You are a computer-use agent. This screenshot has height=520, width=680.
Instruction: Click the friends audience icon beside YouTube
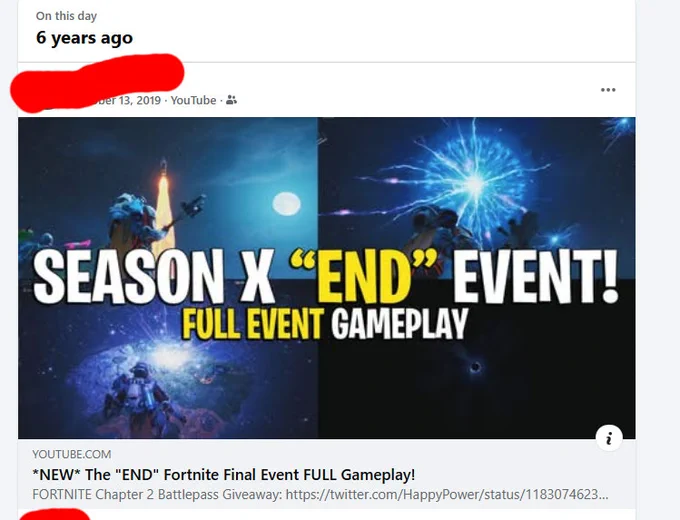[x=232, y=100]
